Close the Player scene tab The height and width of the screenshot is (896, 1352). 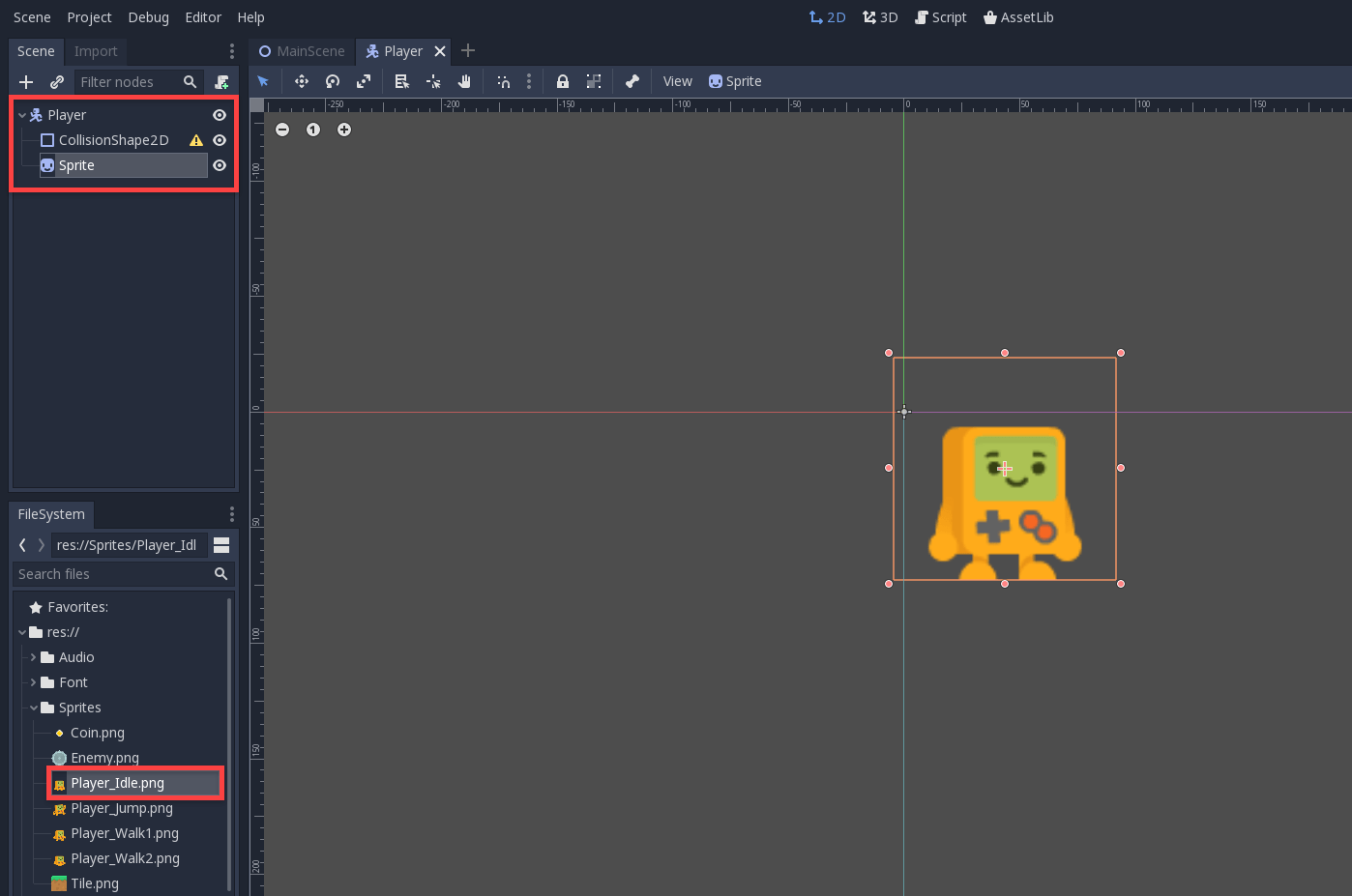pyautogui.click(x=440, y=51)
